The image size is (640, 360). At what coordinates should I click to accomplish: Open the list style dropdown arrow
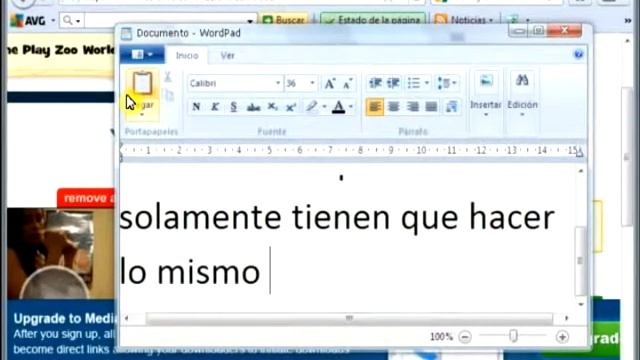[427, 83]
